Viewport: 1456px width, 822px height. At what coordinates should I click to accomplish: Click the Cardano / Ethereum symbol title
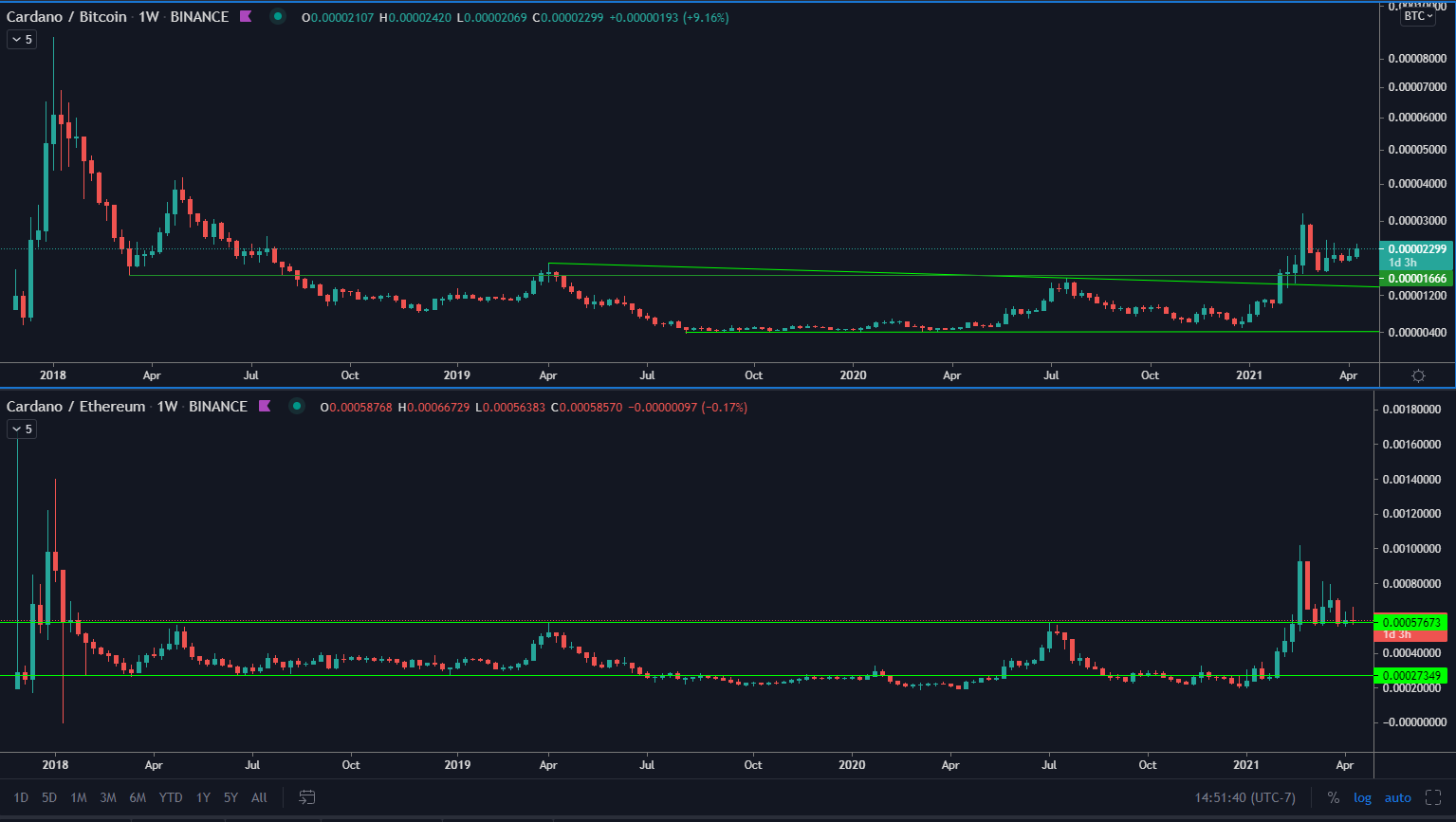[x=76, y=407]
